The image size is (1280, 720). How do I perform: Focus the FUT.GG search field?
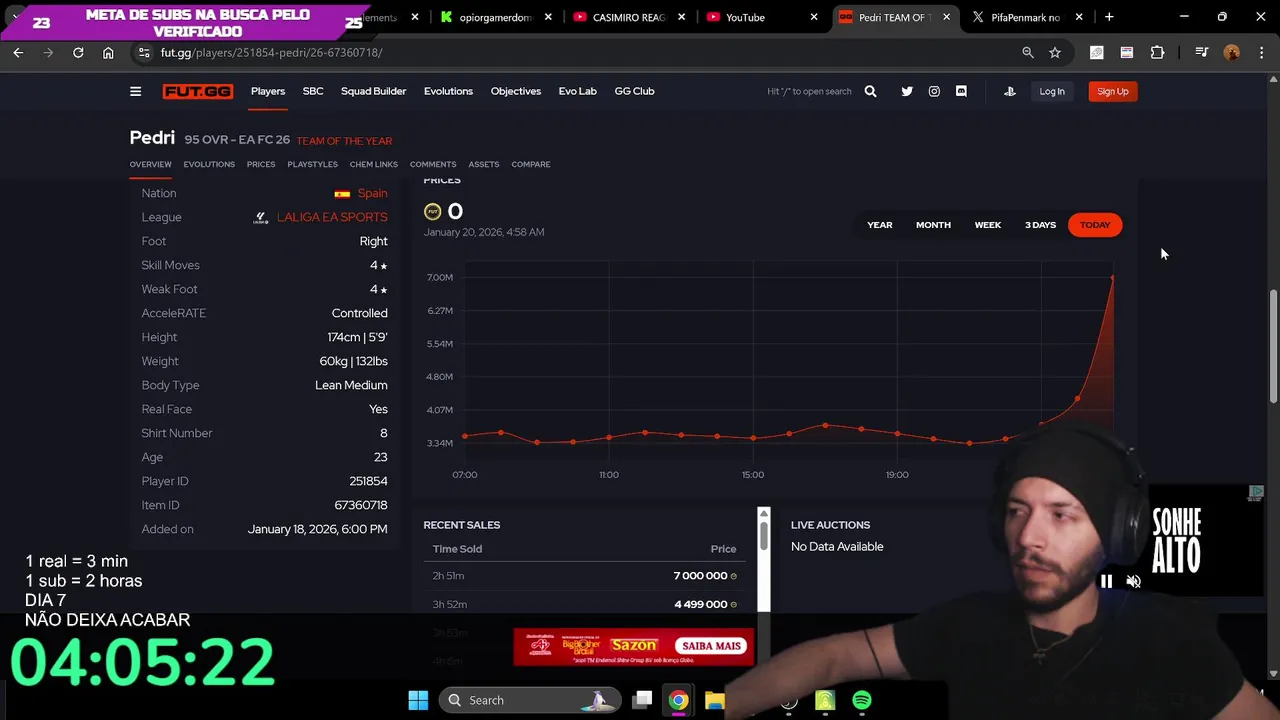(809, 91)
